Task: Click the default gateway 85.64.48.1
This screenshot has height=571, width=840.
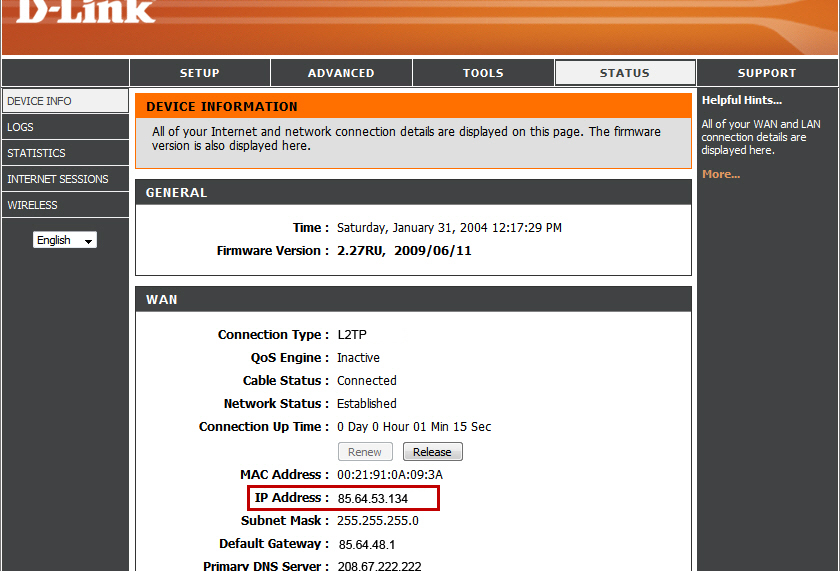Action: (368, 544)
